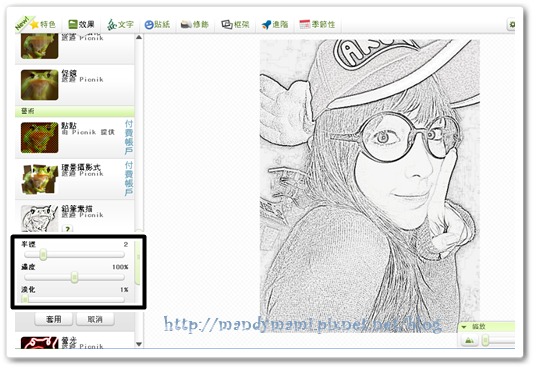Click the zoom-out mountain icon in zoom panel

pyautogui.click(x=470, y=341)
